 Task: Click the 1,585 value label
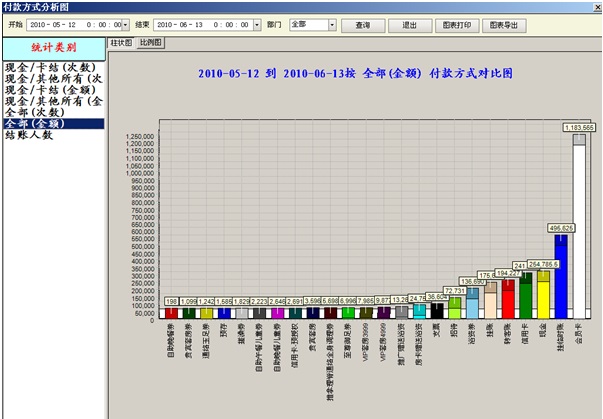point(224,301)
